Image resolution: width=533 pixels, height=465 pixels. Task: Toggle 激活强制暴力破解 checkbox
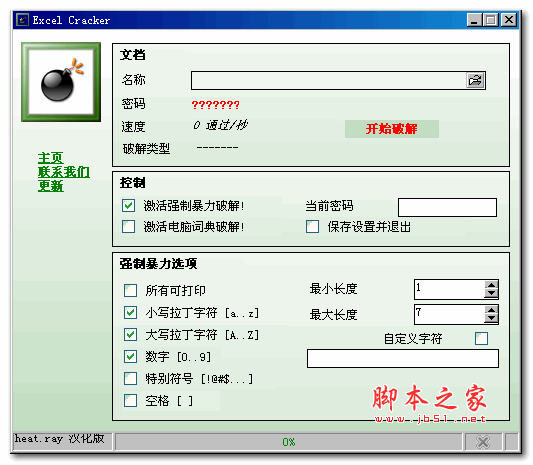pos(128,206)
